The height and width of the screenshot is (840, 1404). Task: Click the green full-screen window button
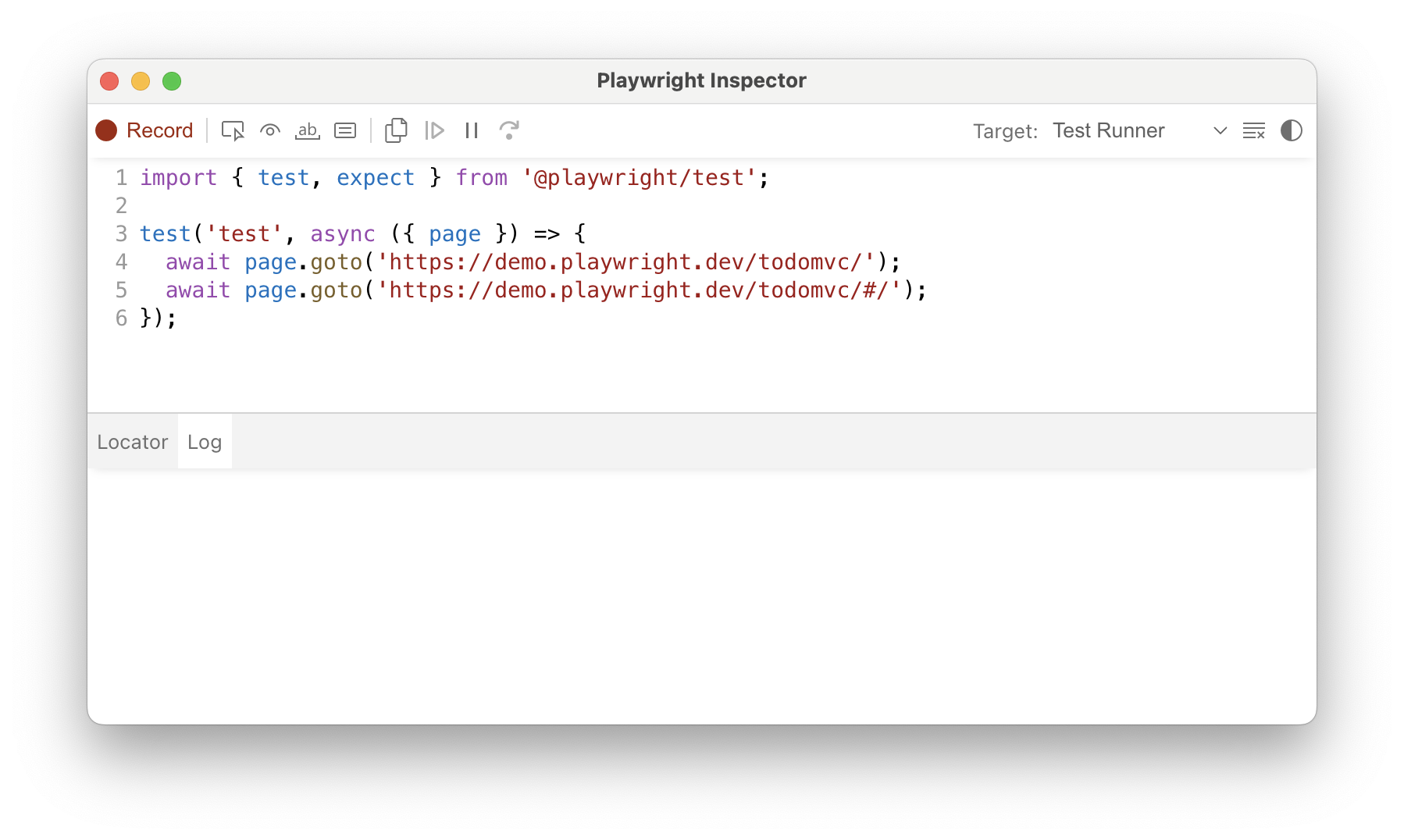click(x=172, y=81)
